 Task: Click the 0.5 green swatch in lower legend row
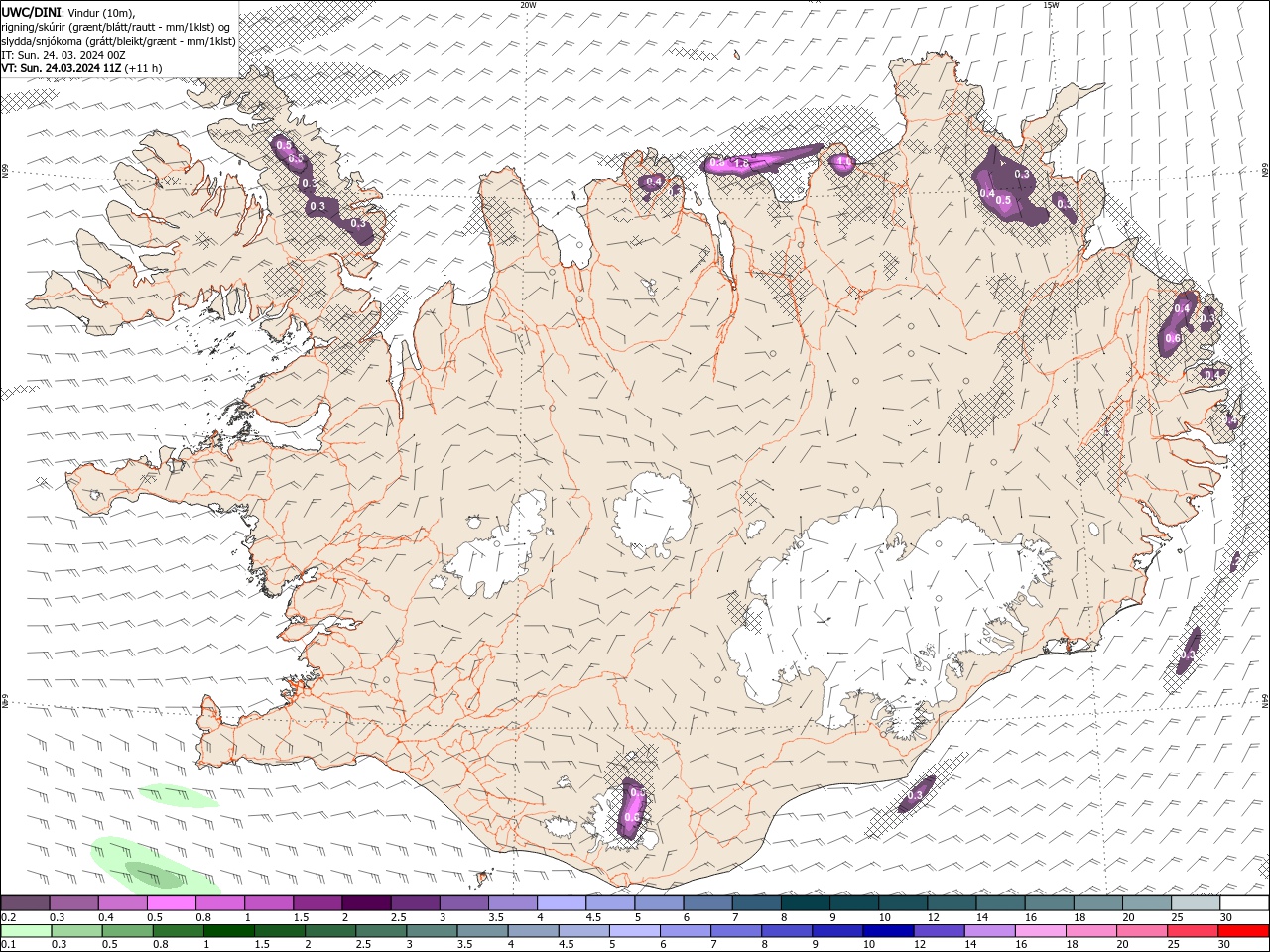(126, 931)
